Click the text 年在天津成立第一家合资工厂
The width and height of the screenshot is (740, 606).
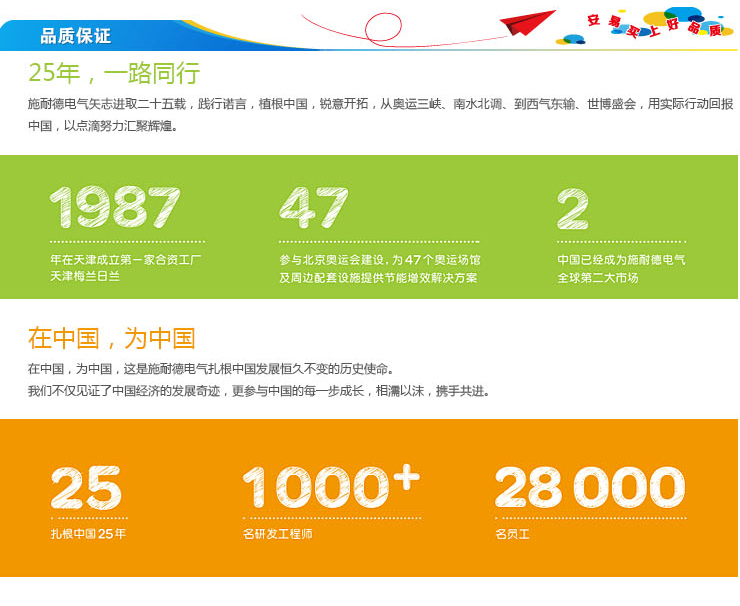[x=126, y=260]
